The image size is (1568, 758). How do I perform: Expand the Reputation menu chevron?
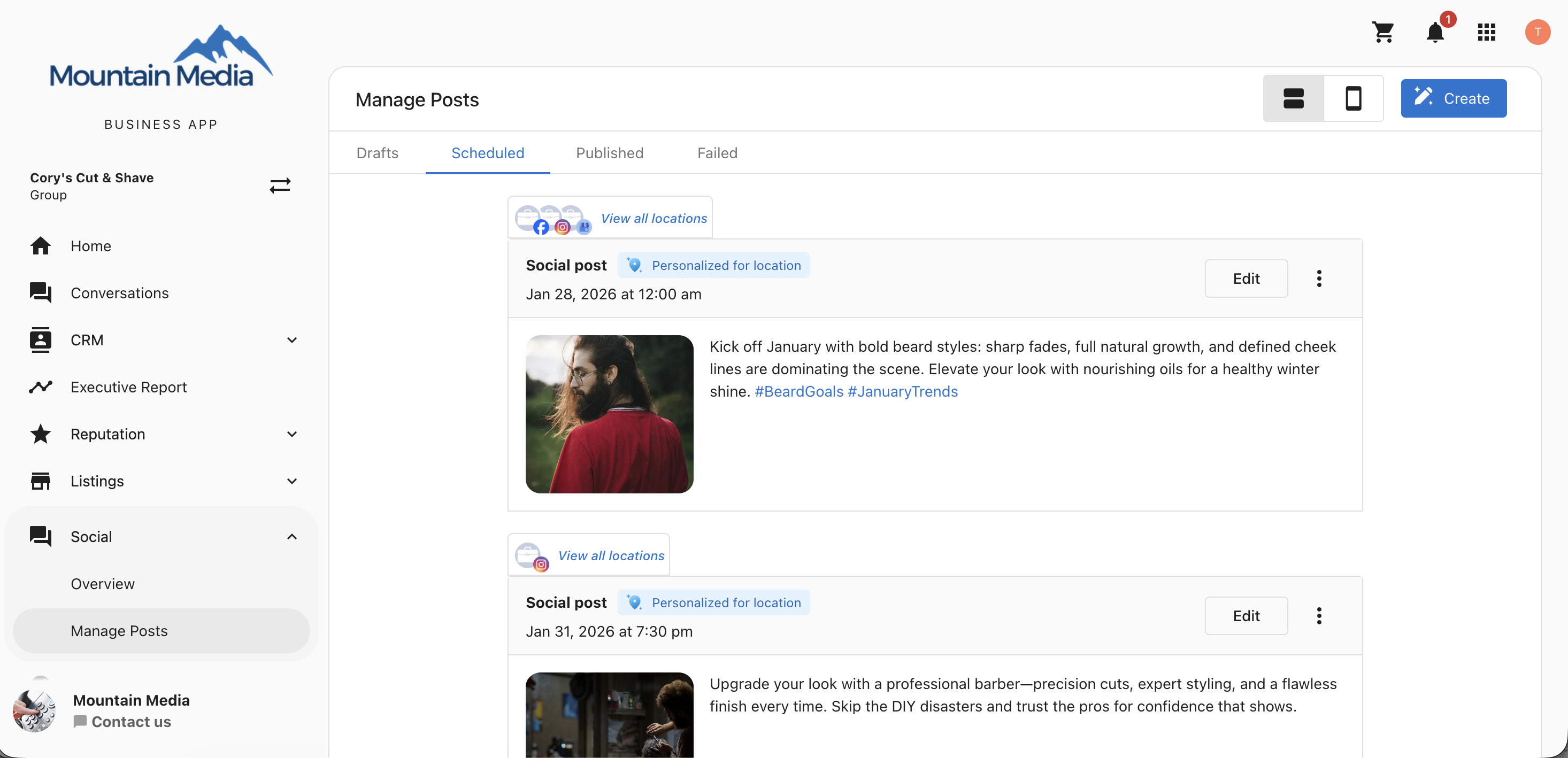click(291, 434)
